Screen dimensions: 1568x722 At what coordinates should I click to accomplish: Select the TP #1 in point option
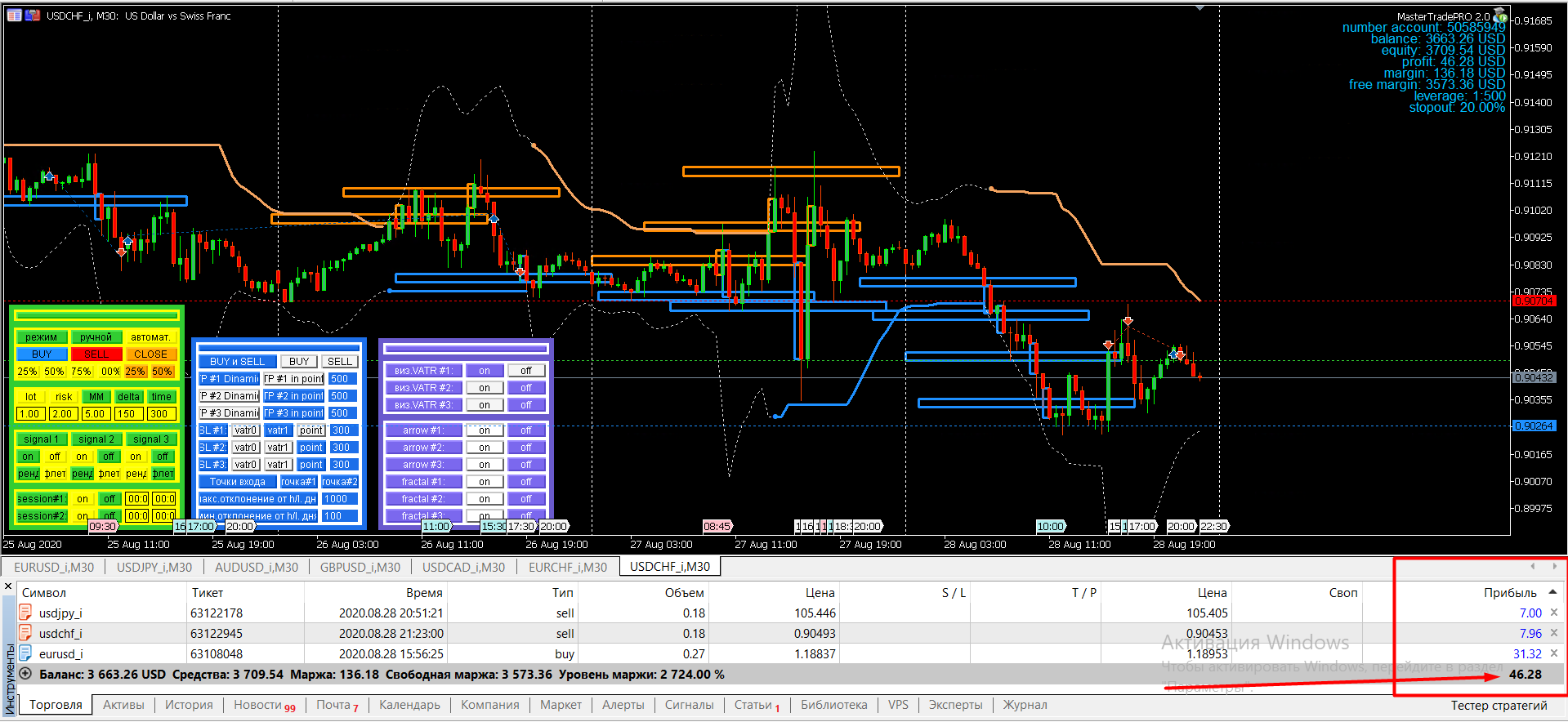(x=294, y=379)
